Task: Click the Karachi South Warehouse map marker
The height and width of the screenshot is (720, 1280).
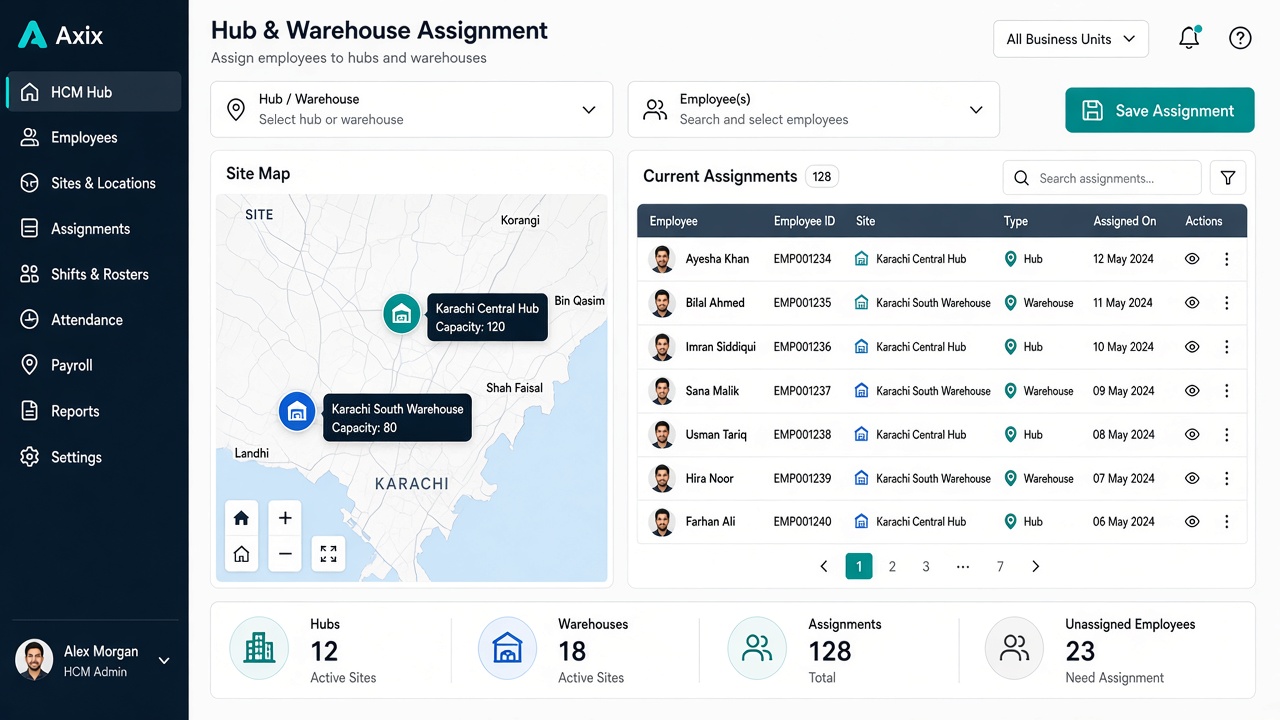Action: point(297,411)
